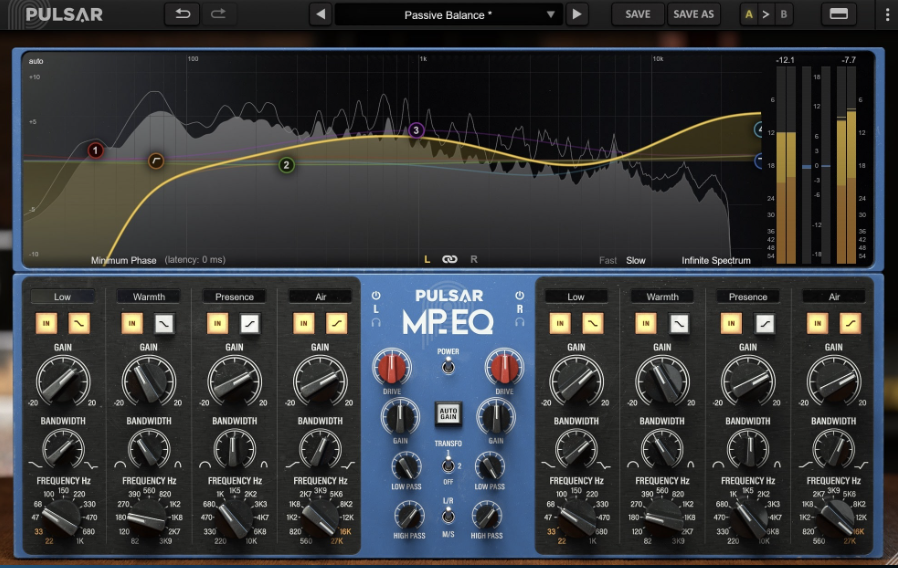Set analyzer speed to Slow
898x568 pixels.
[x=636, y=261]
